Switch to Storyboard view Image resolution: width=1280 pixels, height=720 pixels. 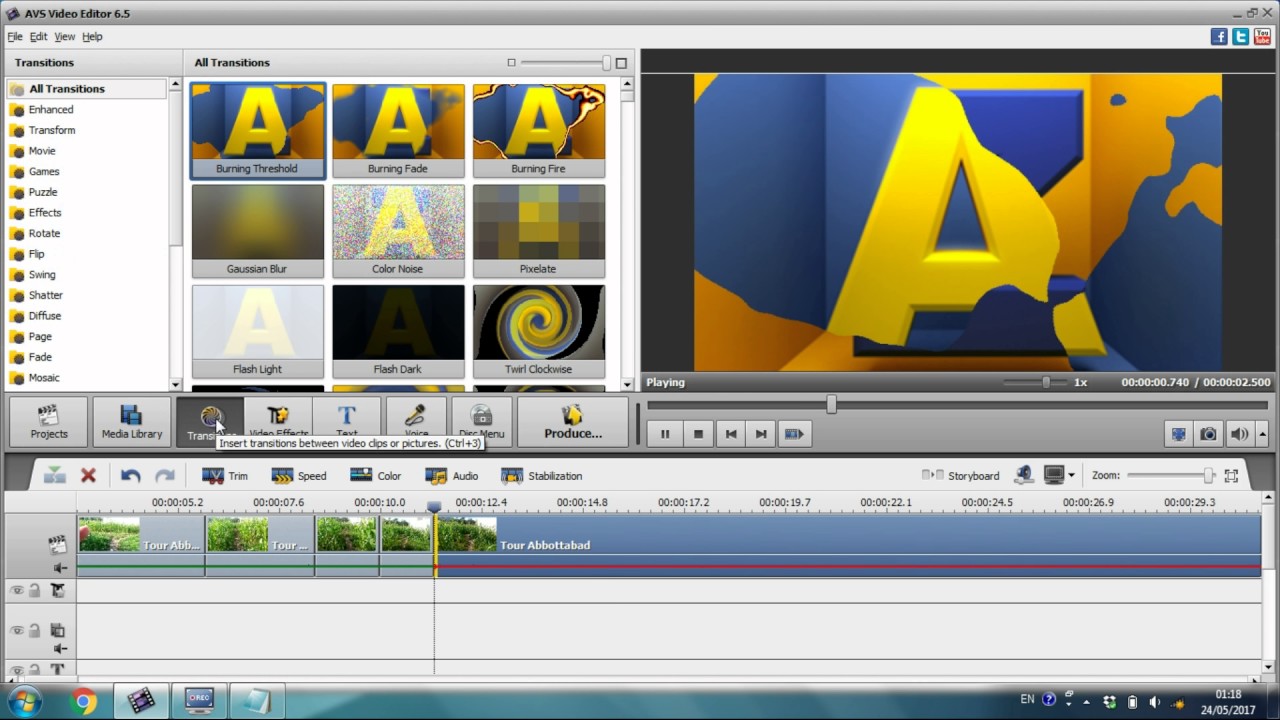coord(960,476)
